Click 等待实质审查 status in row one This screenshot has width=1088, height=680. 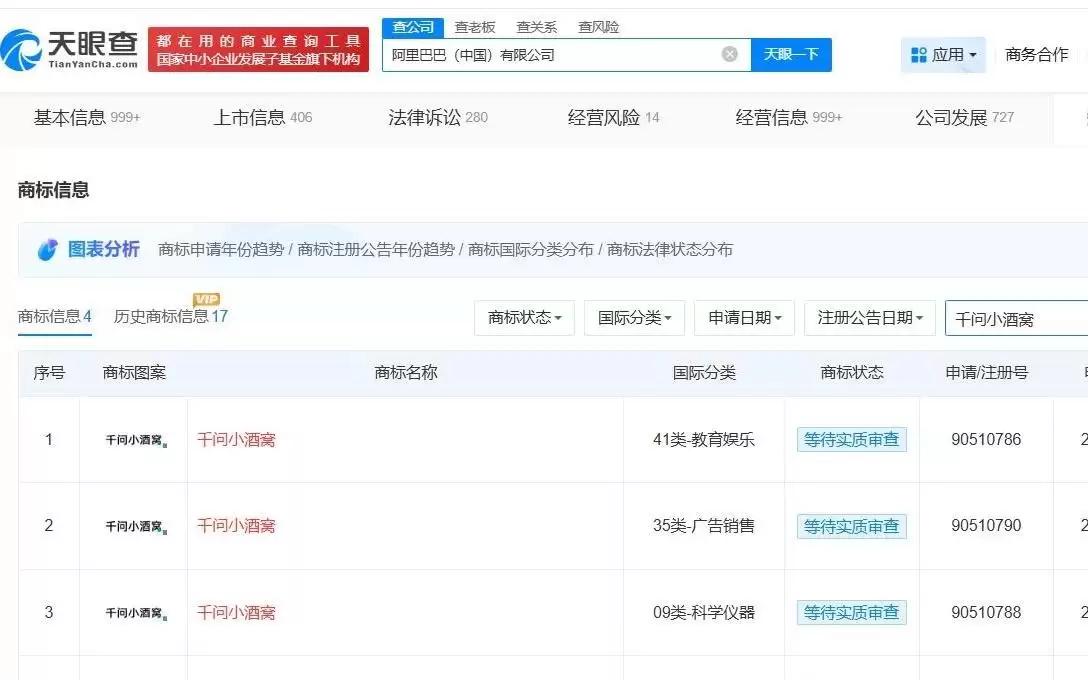pyautogui.click(x=851, y=438)
